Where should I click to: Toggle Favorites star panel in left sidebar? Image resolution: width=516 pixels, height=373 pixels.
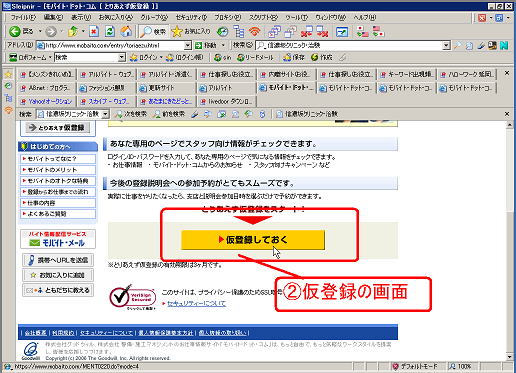(x=8, y=74)
